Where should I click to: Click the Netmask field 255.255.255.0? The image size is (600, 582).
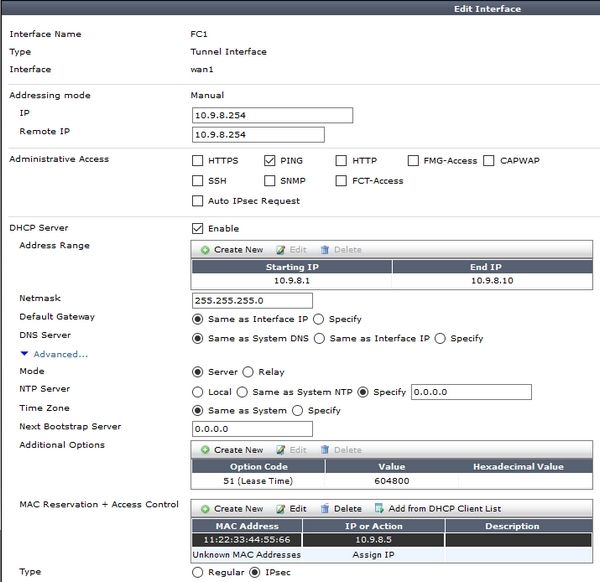click(x=252, y=301)
